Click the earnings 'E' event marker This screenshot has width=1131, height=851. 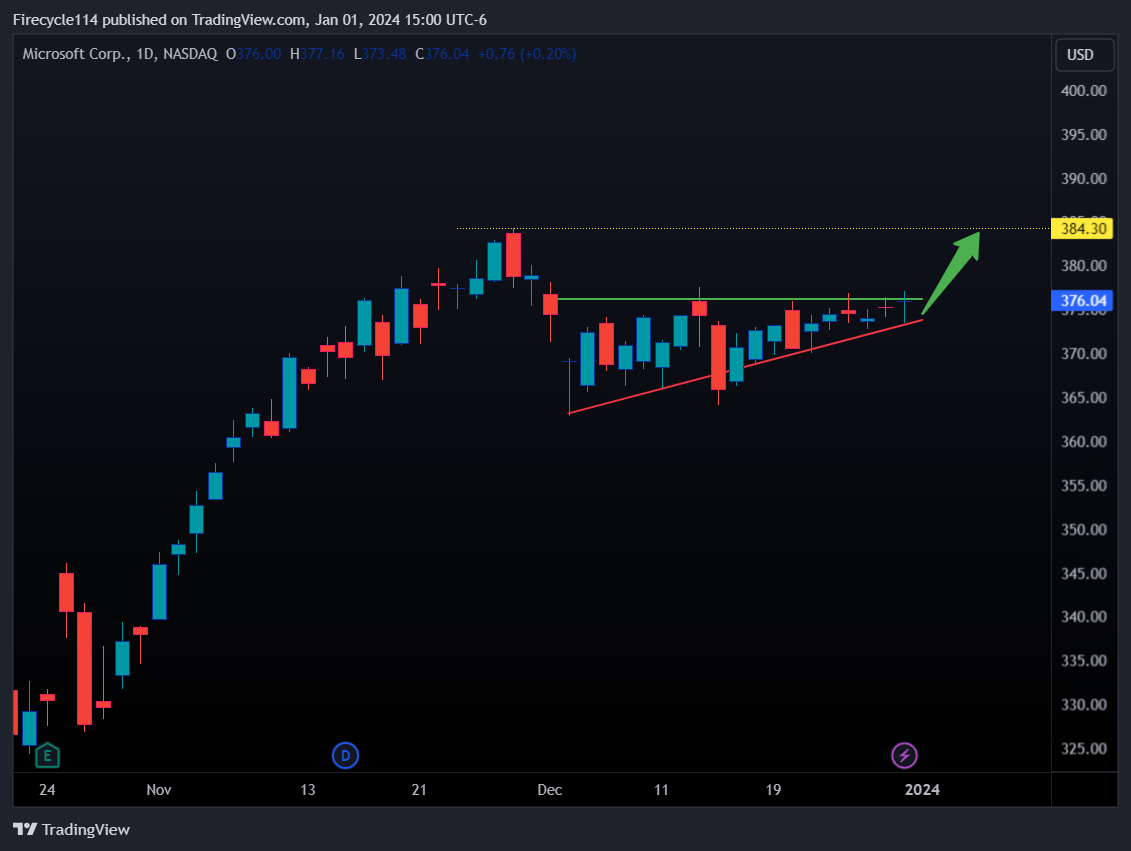tap(48, 756)
